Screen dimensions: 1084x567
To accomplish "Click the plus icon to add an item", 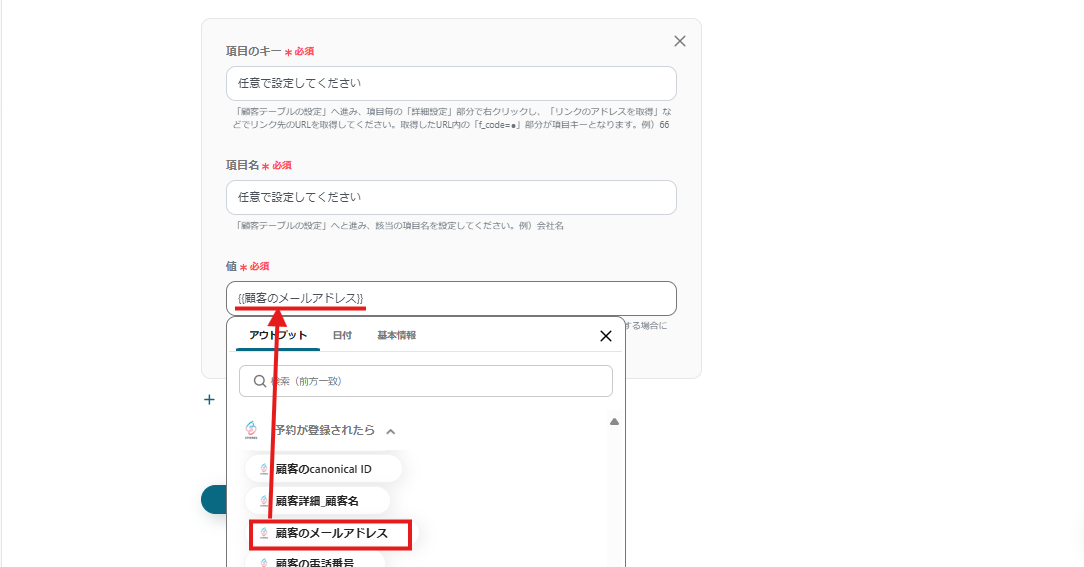I will pyautogui.click(x=209, y=400).
